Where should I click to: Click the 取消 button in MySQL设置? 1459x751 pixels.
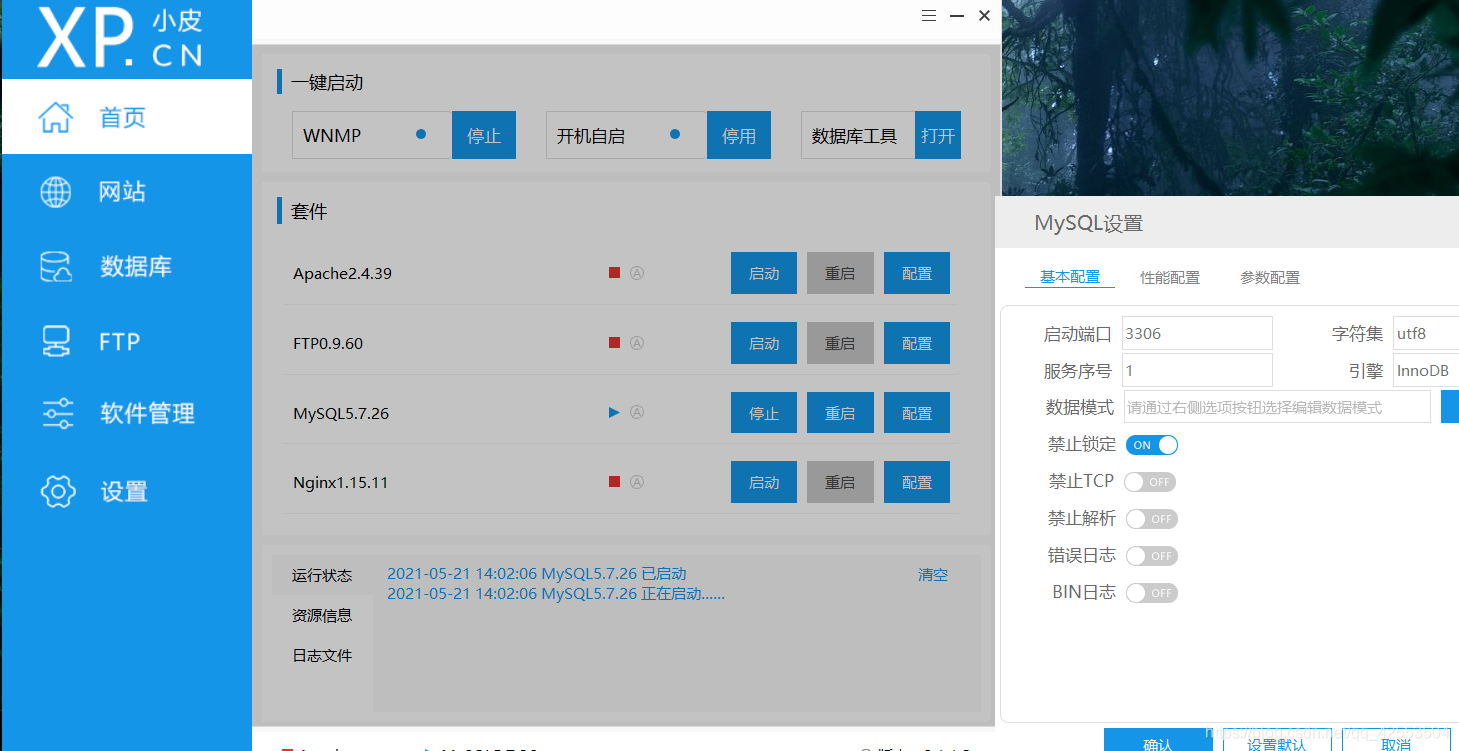pyautogui.click(x=1396, y=740)
